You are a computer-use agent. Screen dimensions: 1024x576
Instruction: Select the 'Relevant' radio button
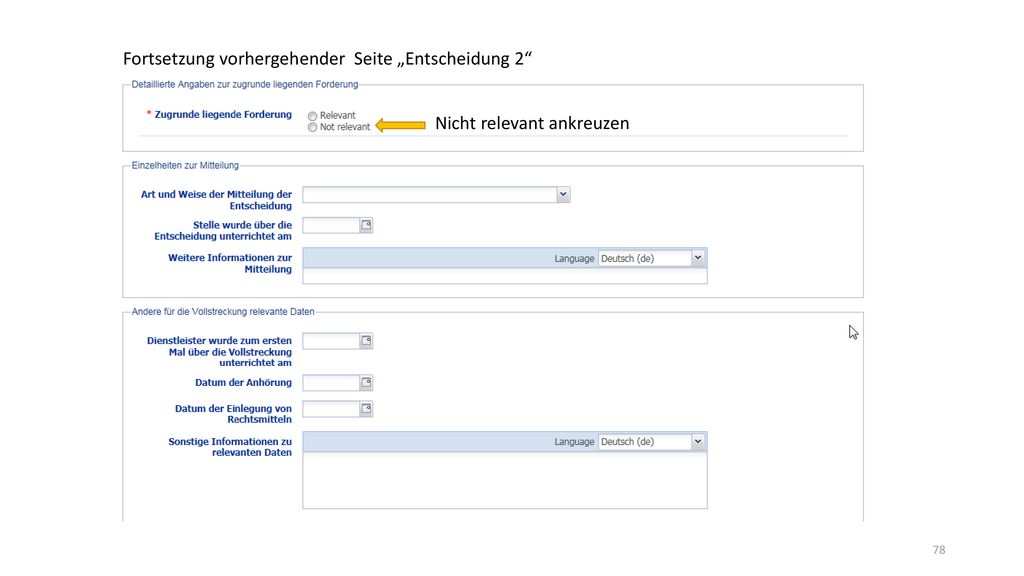(x=312, y=116)
